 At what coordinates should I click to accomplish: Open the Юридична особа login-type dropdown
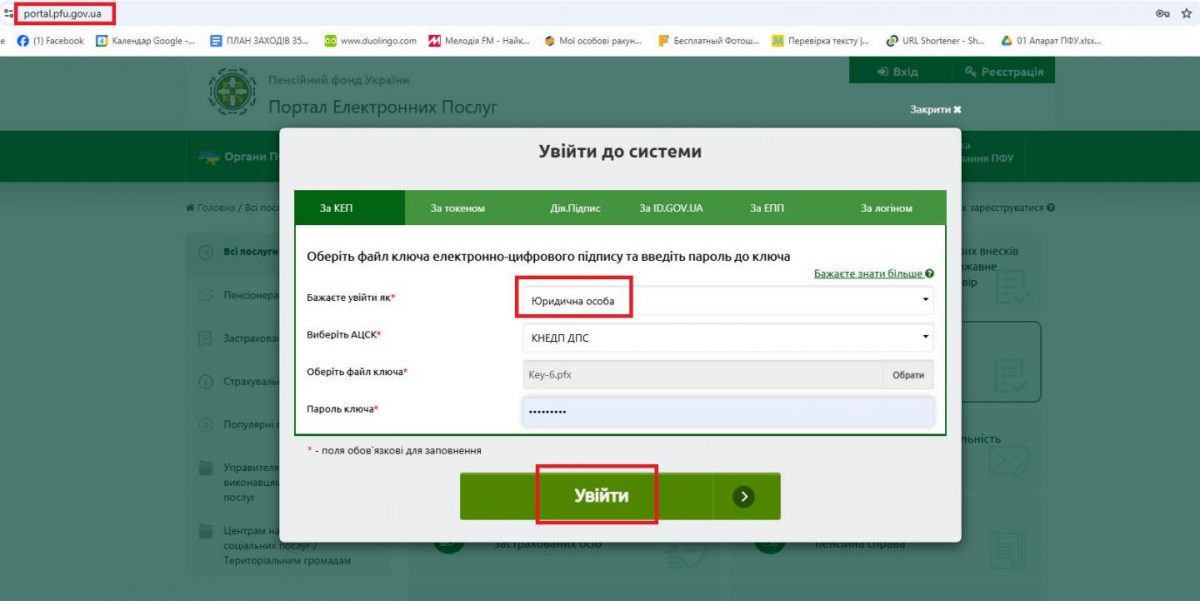pyautogui.click(x=728, y=300)
